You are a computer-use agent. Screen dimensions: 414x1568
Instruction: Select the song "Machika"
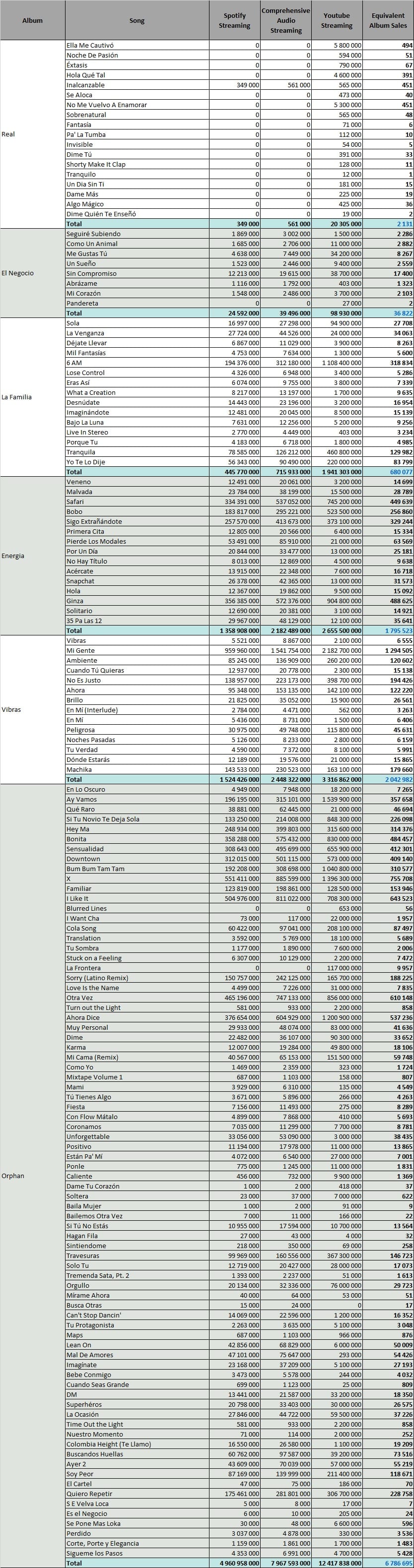(80, 769)
